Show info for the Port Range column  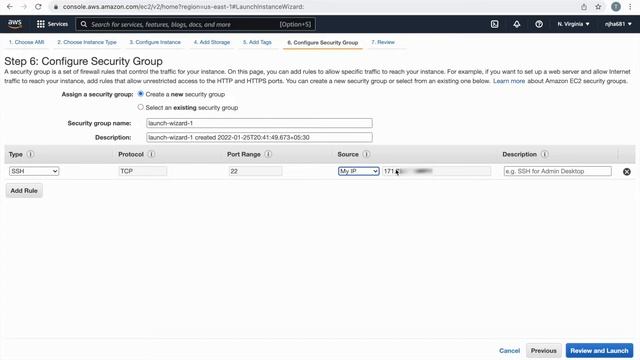pyautogui.click(x=268, y=154)
